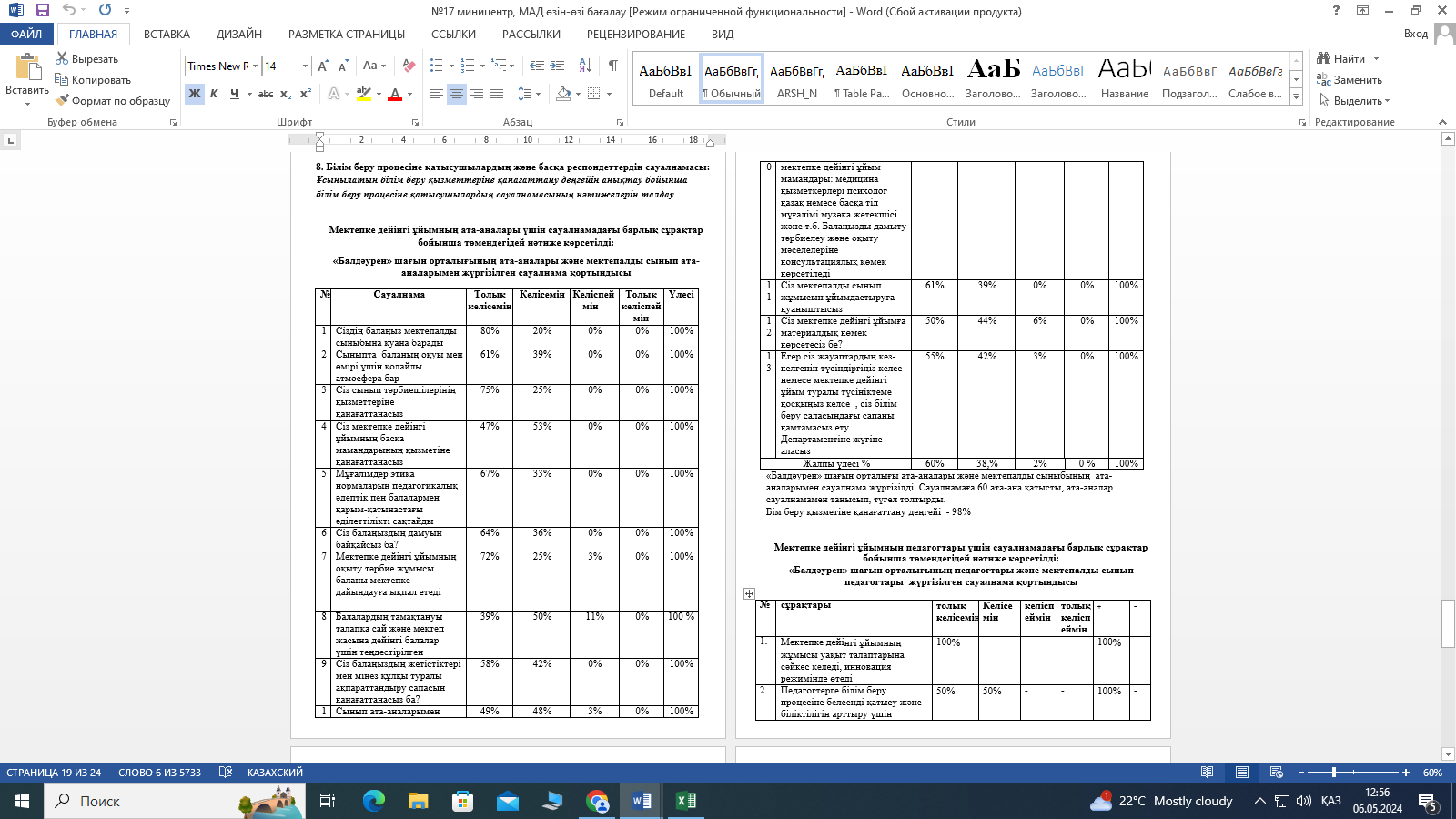Click the language indicator КАЗАХСКИЙ in status bar

click(275, 773)
